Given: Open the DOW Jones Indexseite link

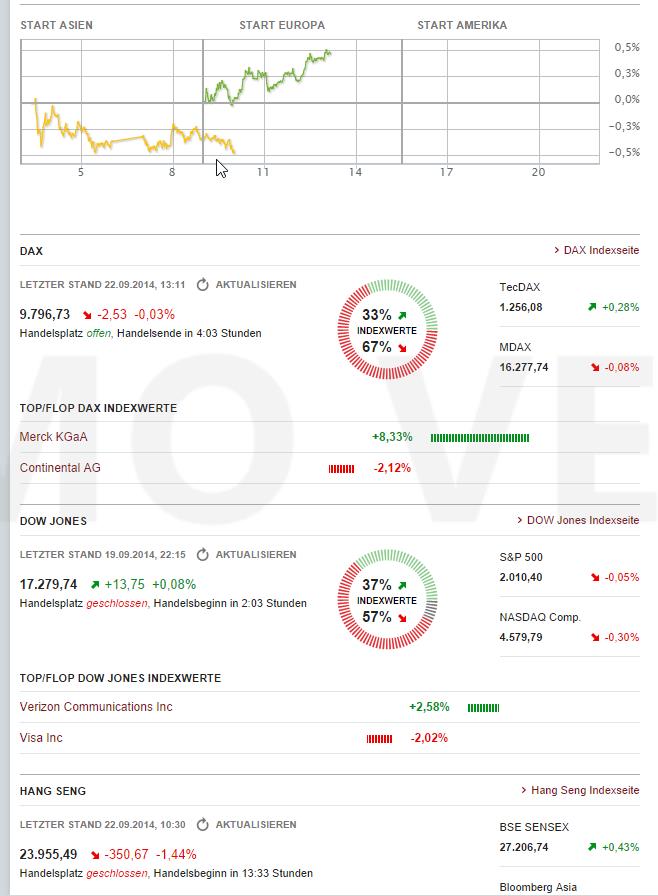Looking at the screenshot, I should (582, 520).
